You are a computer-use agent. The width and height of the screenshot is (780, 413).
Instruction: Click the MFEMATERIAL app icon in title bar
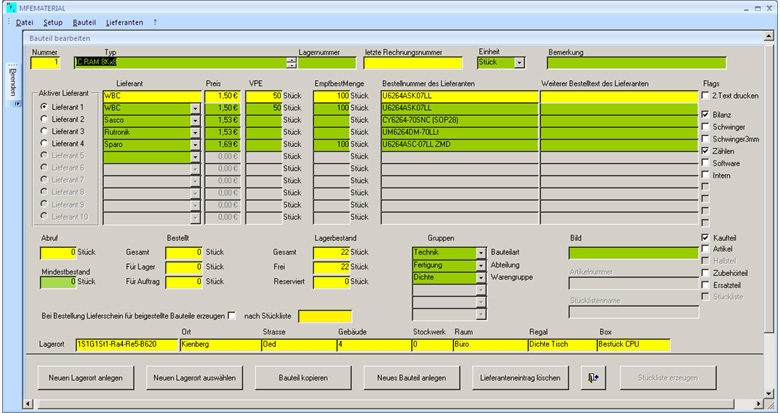(9, 7)
